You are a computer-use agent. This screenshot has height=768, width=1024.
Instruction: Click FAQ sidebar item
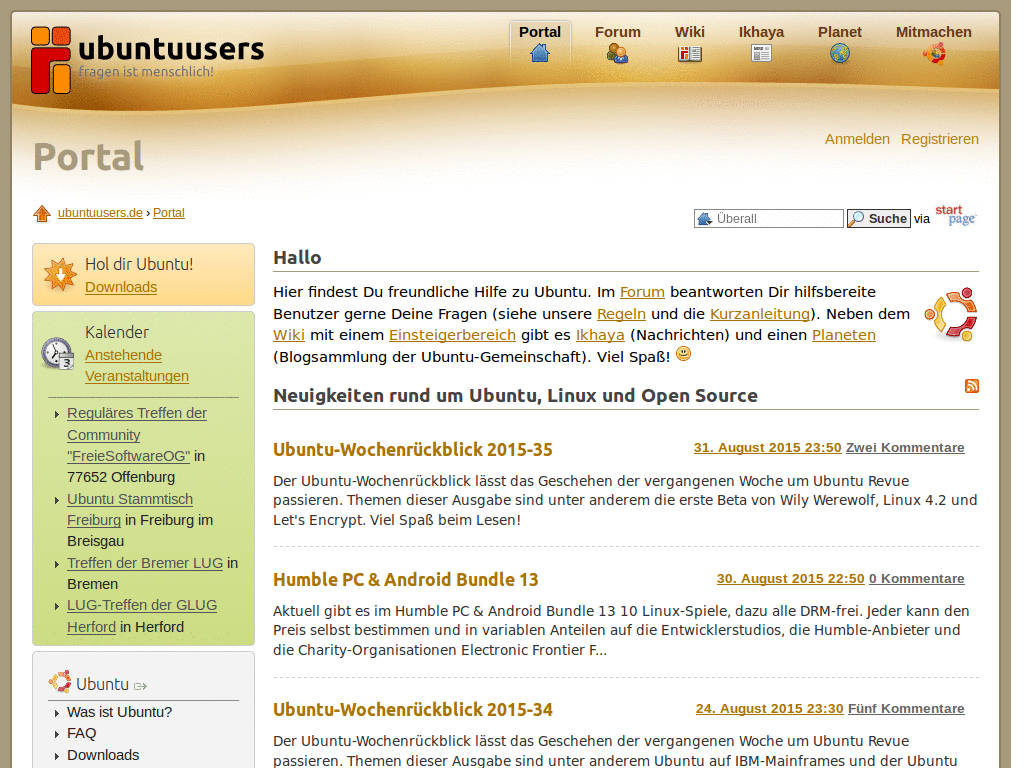tap(82, 733)
